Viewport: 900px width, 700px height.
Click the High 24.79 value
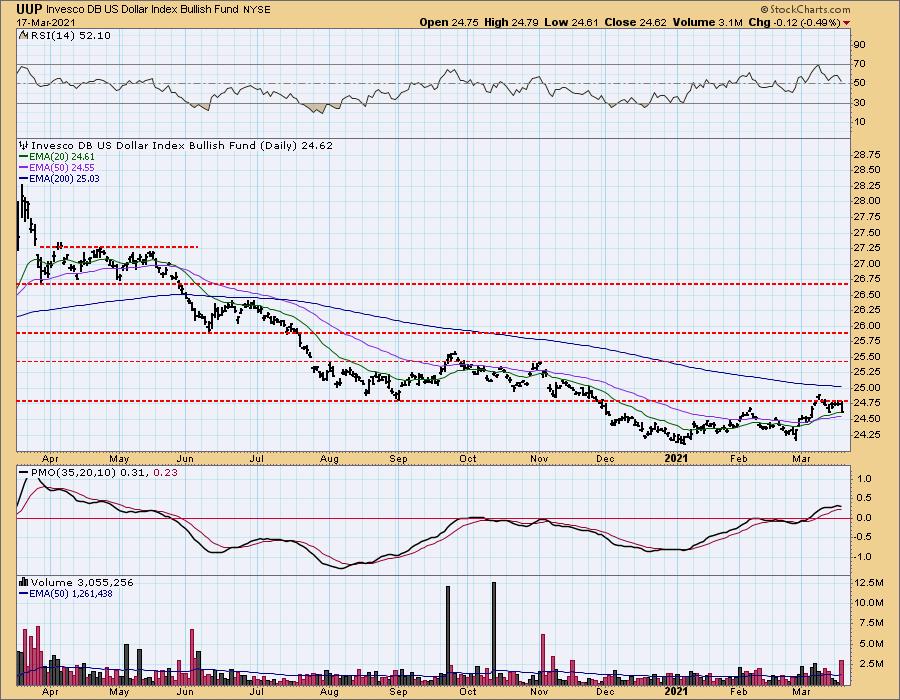point(511,22)
